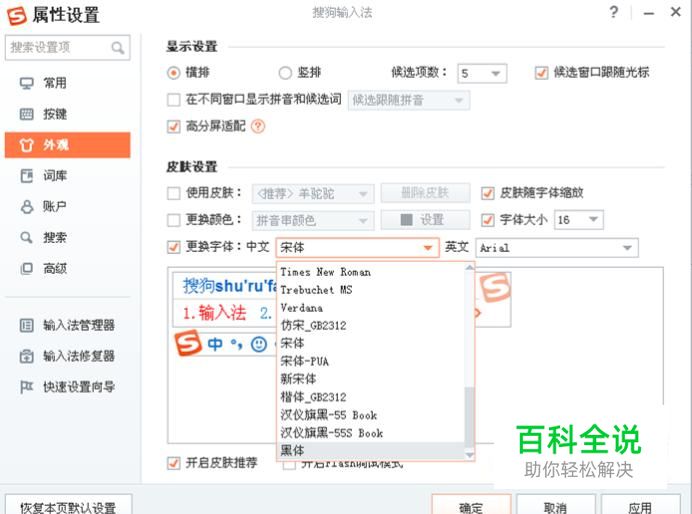Open the 候选跟随拼音 dropdown

[x=409, y=100]
